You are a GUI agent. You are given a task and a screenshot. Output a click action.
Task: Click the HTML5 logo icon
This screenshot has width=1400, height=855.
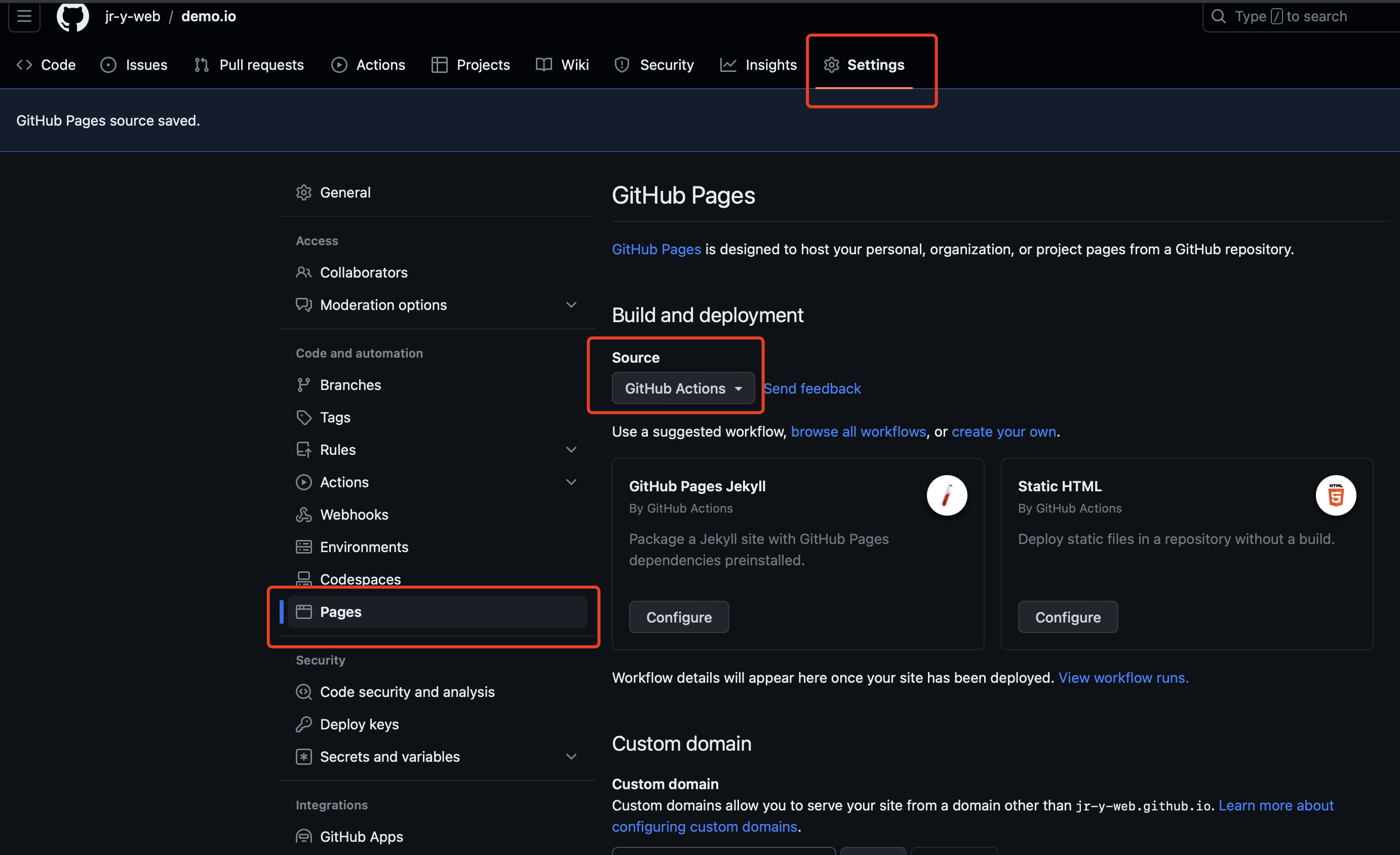click(x=1336, y=495)
